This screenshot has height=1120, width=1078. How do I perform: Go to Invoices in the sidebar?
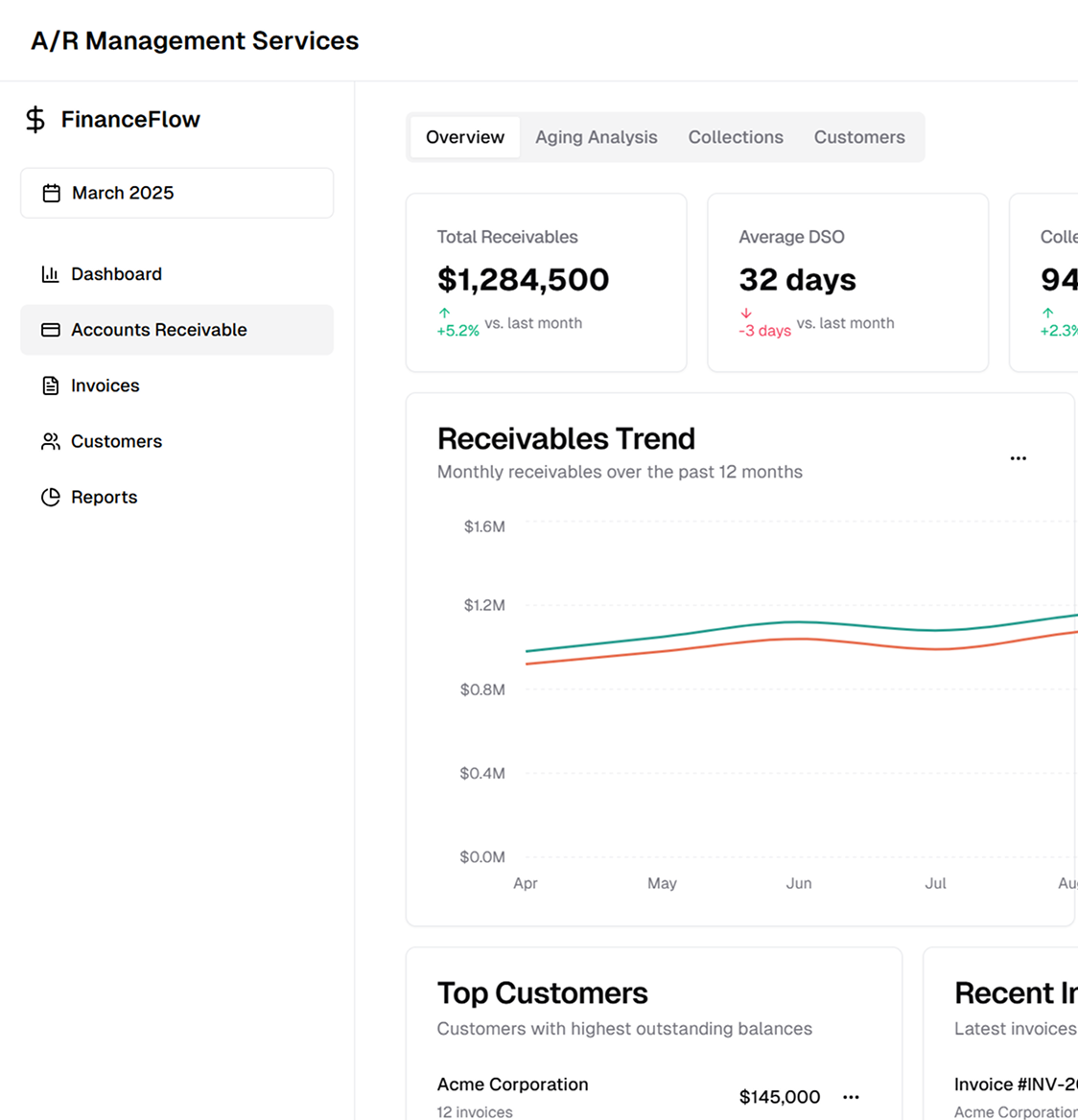105,385
